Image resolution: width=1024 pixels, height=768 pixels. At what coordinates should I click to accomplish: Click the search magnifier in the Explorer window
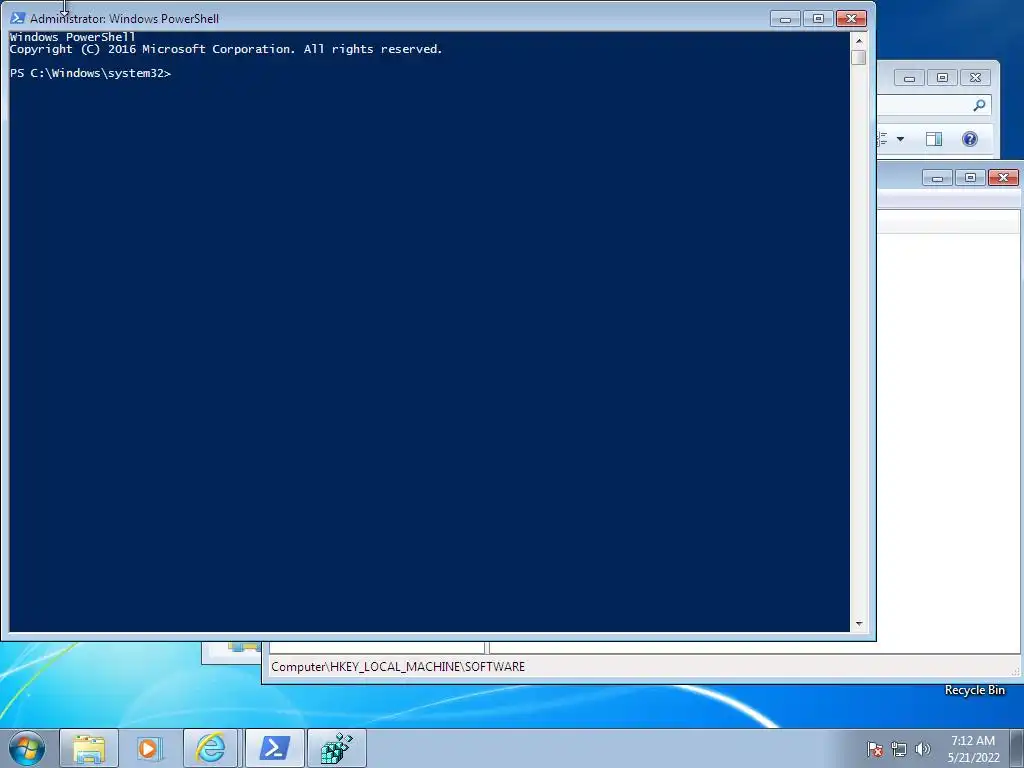pyautogui.click(x=979, y=105)
